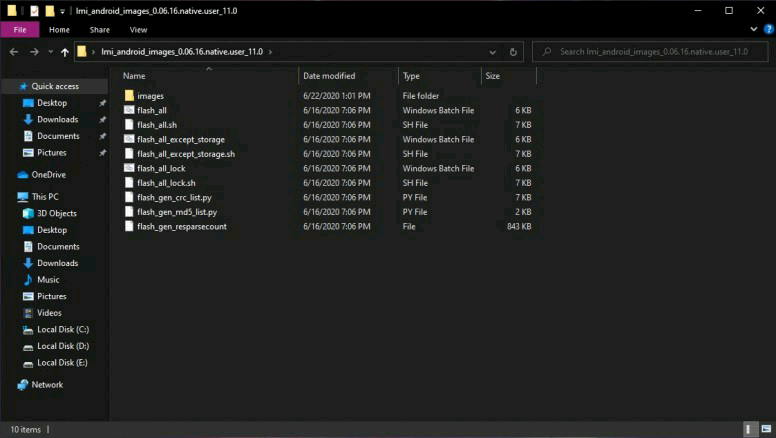Click the flash_all batch file icon
The width and height of the screenshot is (776, 438).
[x=129, y=110]
